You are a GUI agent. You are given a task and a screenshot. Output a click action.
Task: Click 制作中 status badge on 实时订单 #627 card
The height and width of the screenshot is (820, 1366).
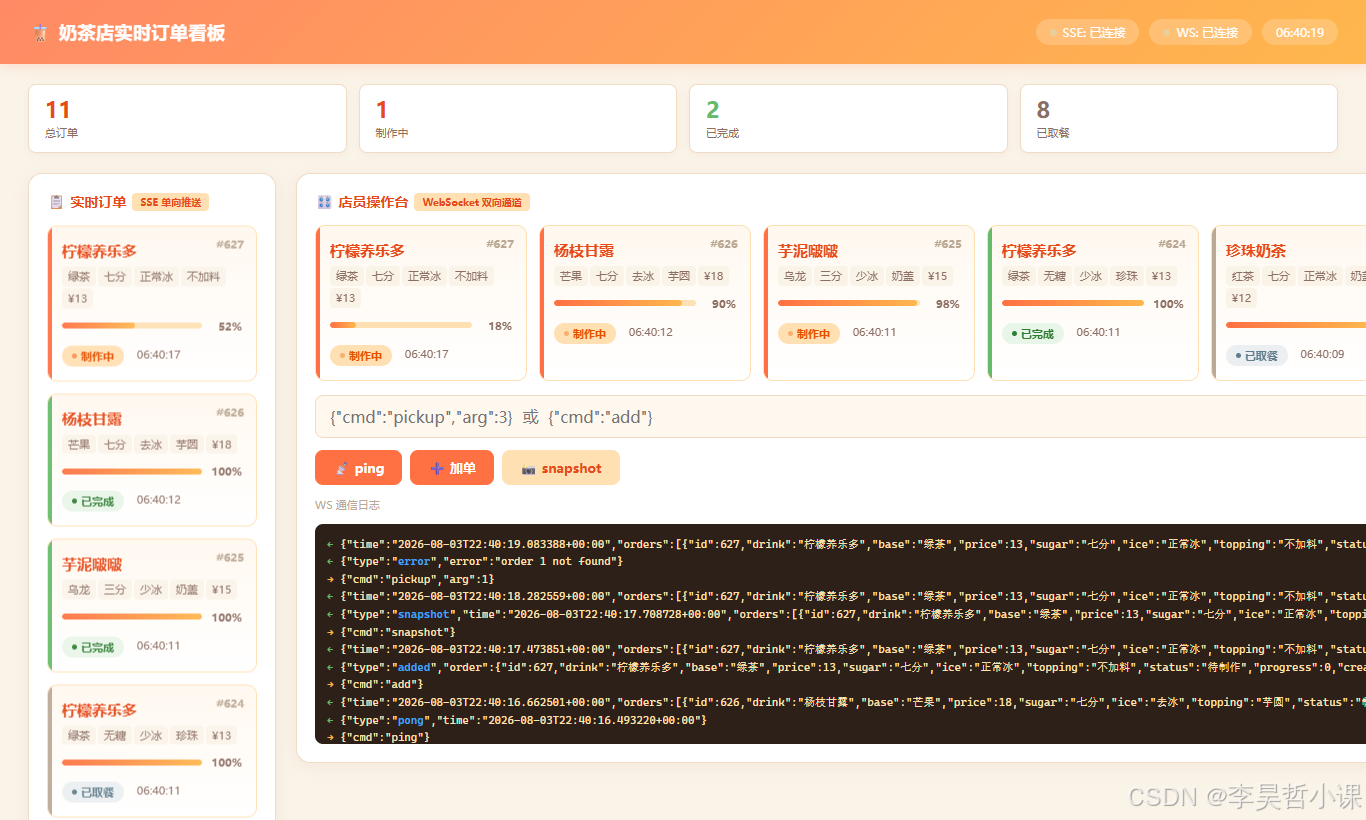[x=93, y=356]
